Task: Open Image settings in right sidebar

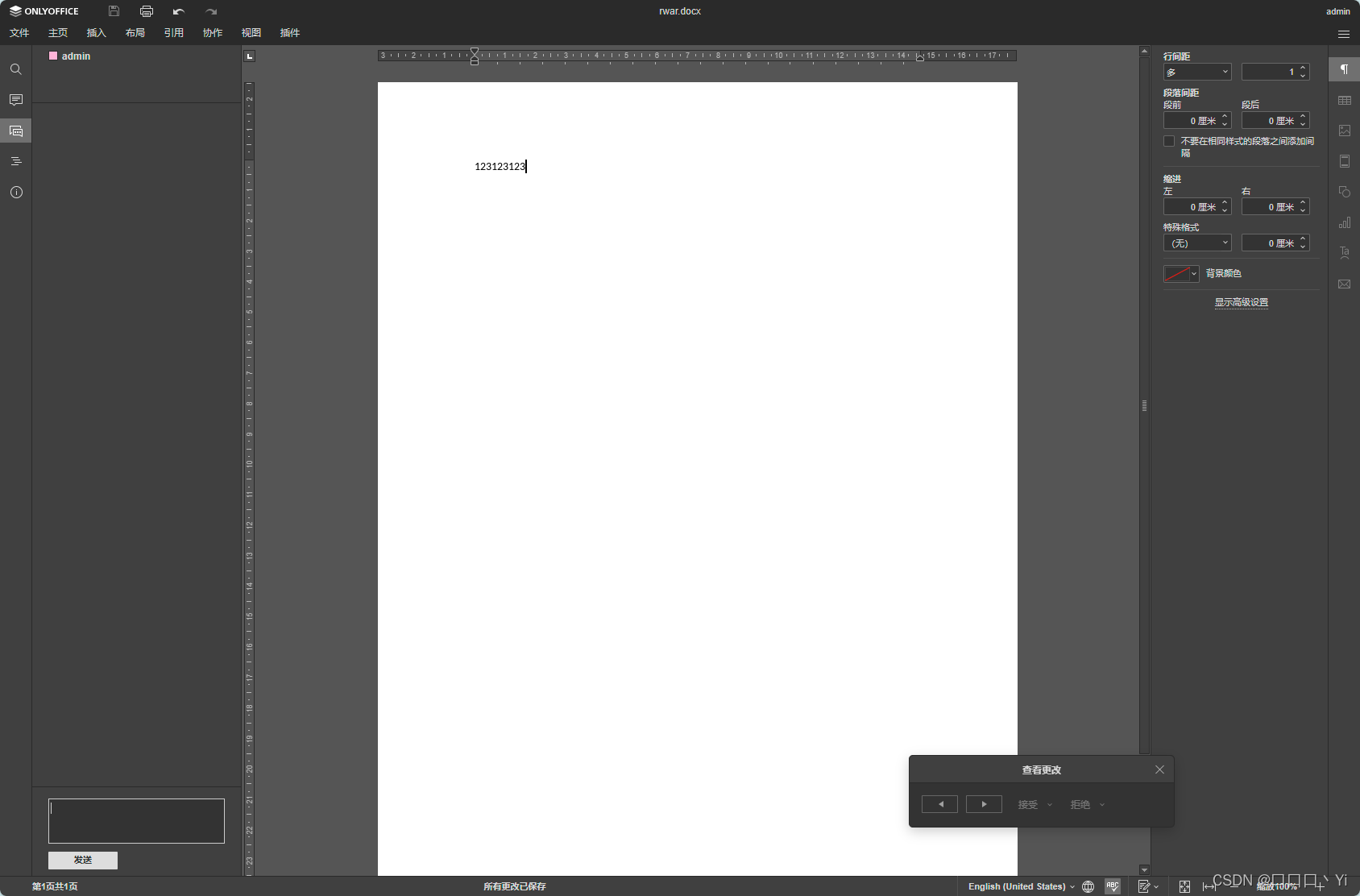Action: (x=1344, y=131)
